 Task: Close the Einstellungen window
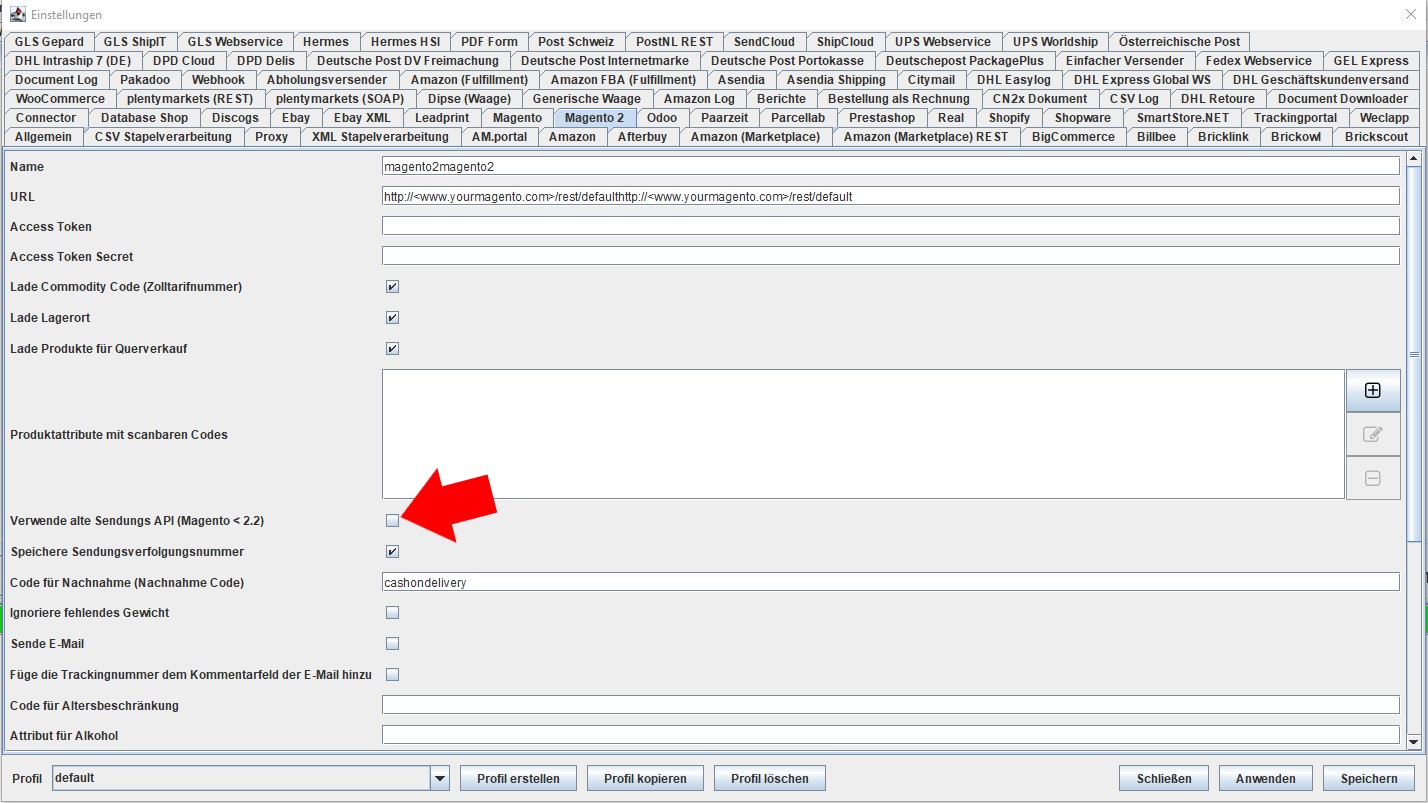tap(1411, 14)
